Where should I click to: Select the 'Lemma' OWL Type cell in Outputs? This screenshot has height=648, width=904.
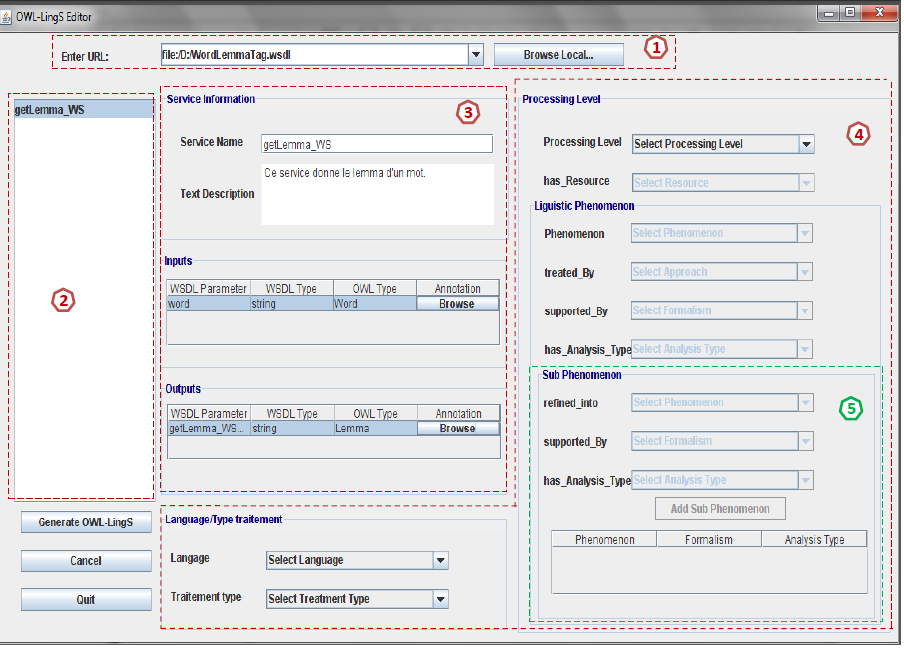click(375, 428)
